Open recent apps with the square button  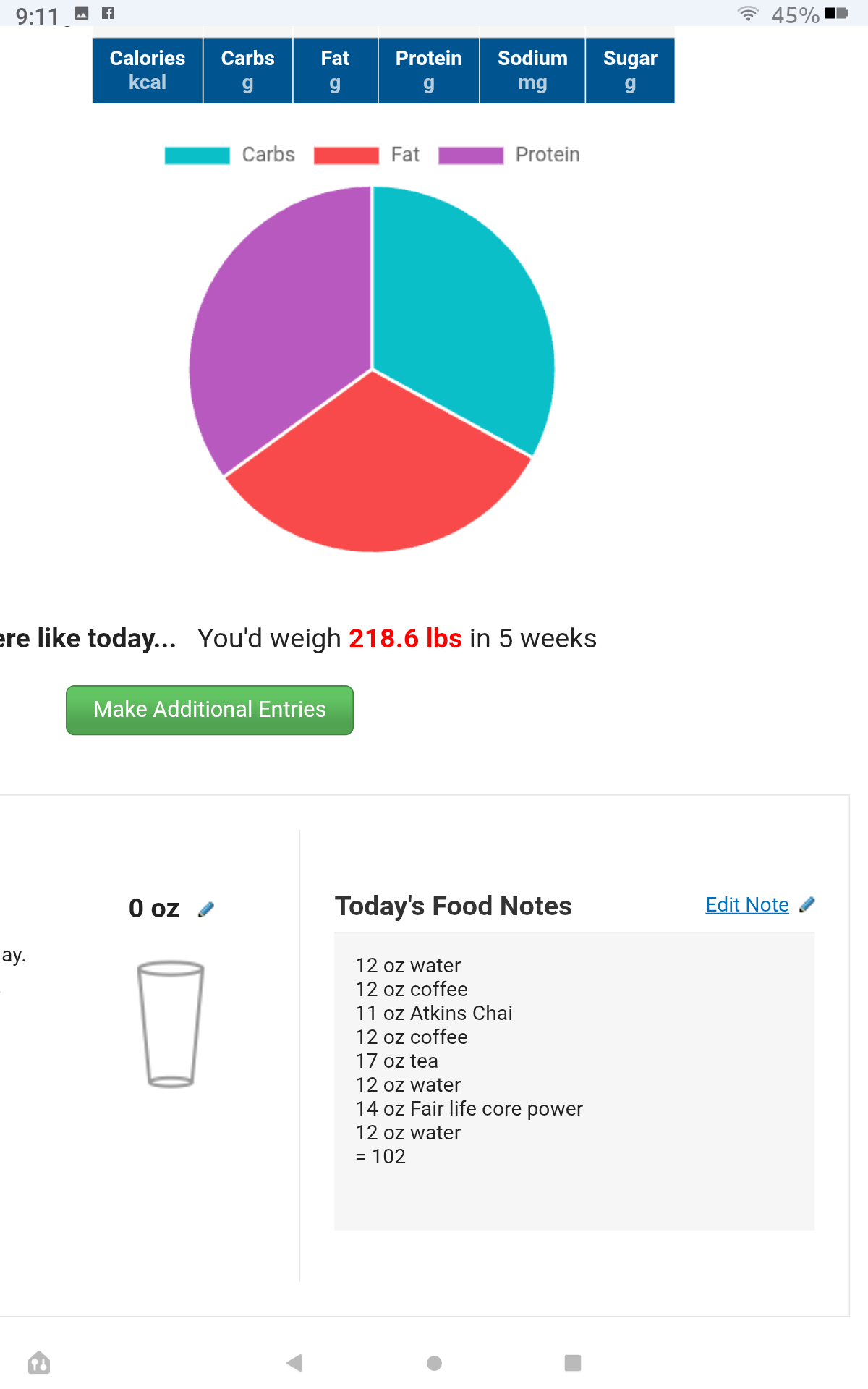(x=573, y=1363)
